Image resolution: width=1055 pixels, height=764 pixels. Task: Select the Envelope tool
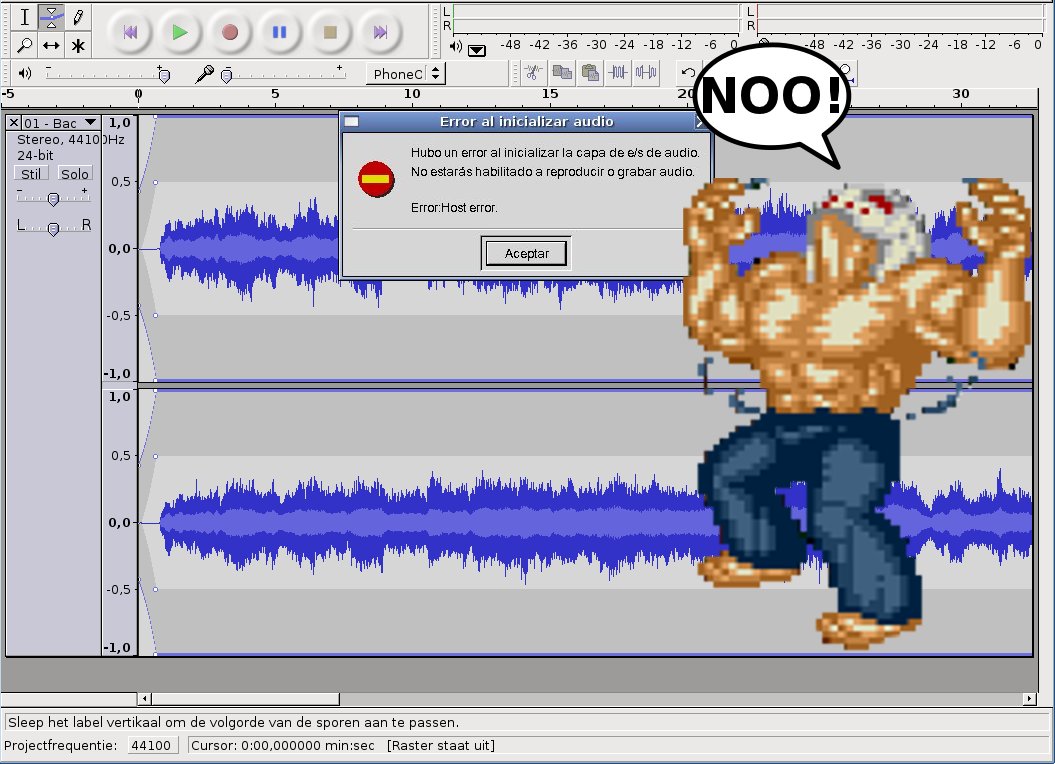[51, 17]
